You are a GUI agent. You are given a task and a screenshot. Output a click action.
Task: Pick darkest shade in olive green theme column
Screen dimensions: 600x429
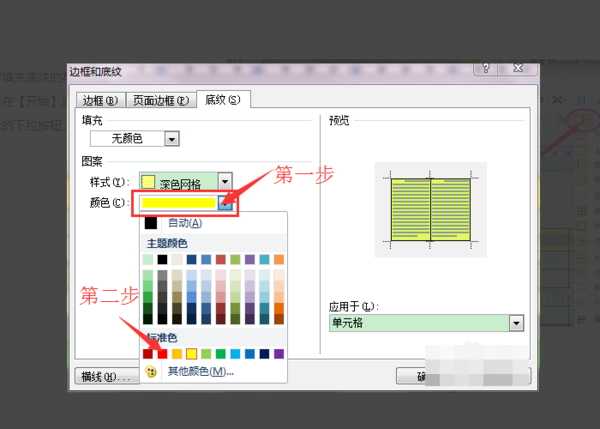[235, 319]
